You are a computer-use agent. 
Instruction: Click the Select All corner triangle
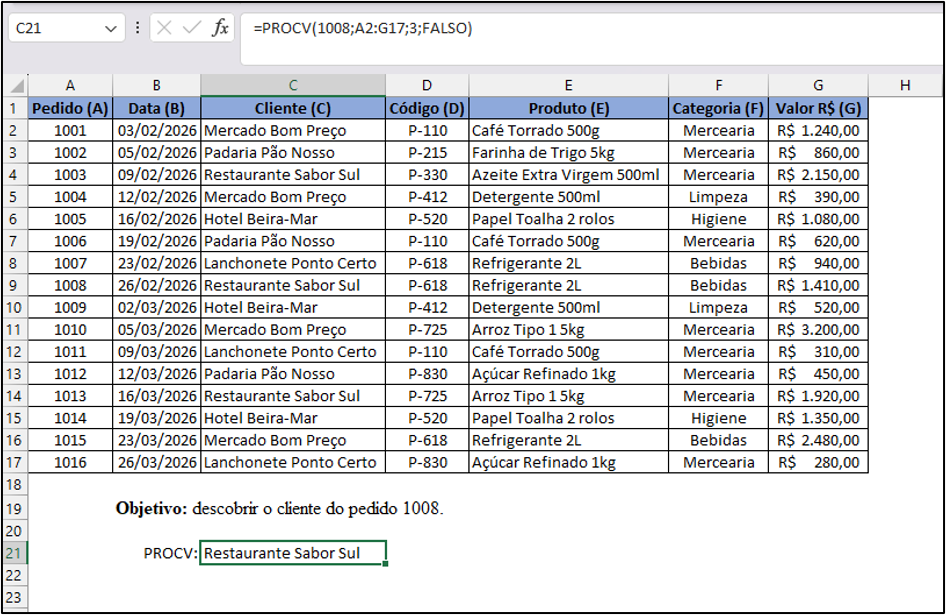pyautogui.click(x=16, y=85)
